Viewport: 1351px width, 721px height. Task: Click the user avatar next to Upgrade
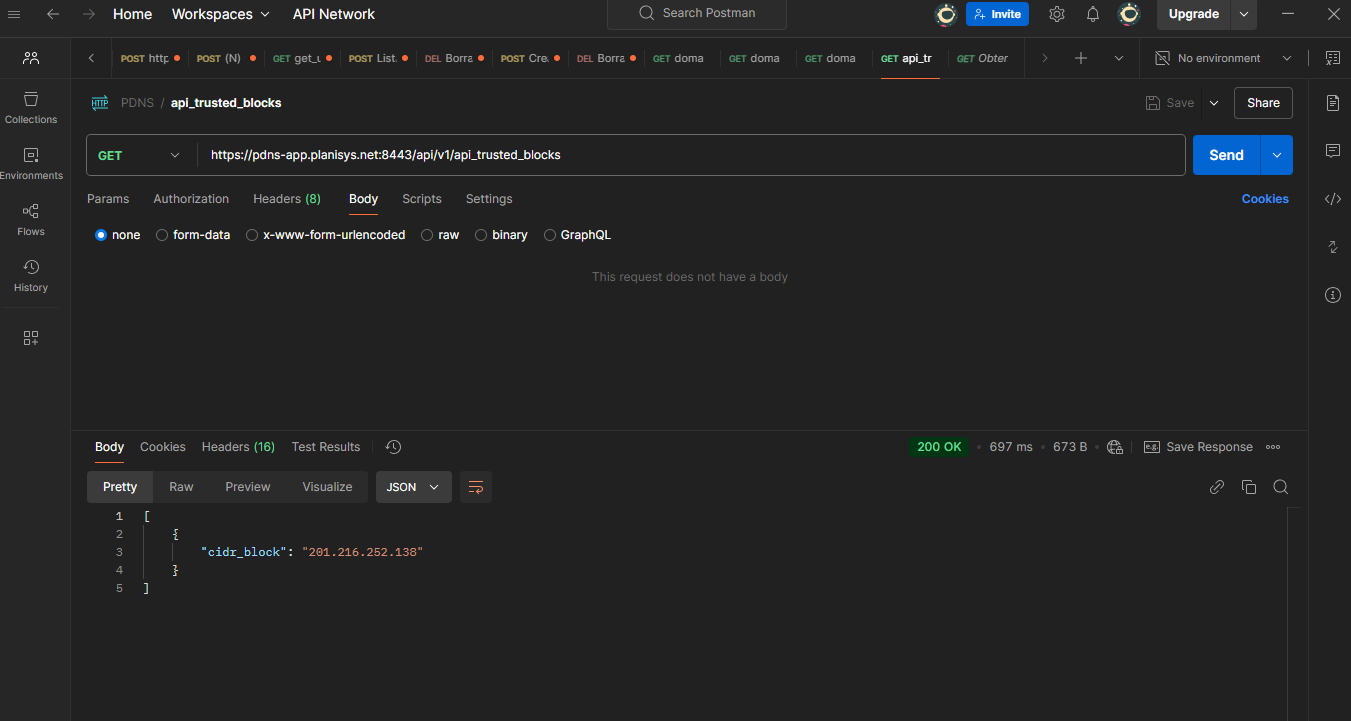[x=1129, y=14]
